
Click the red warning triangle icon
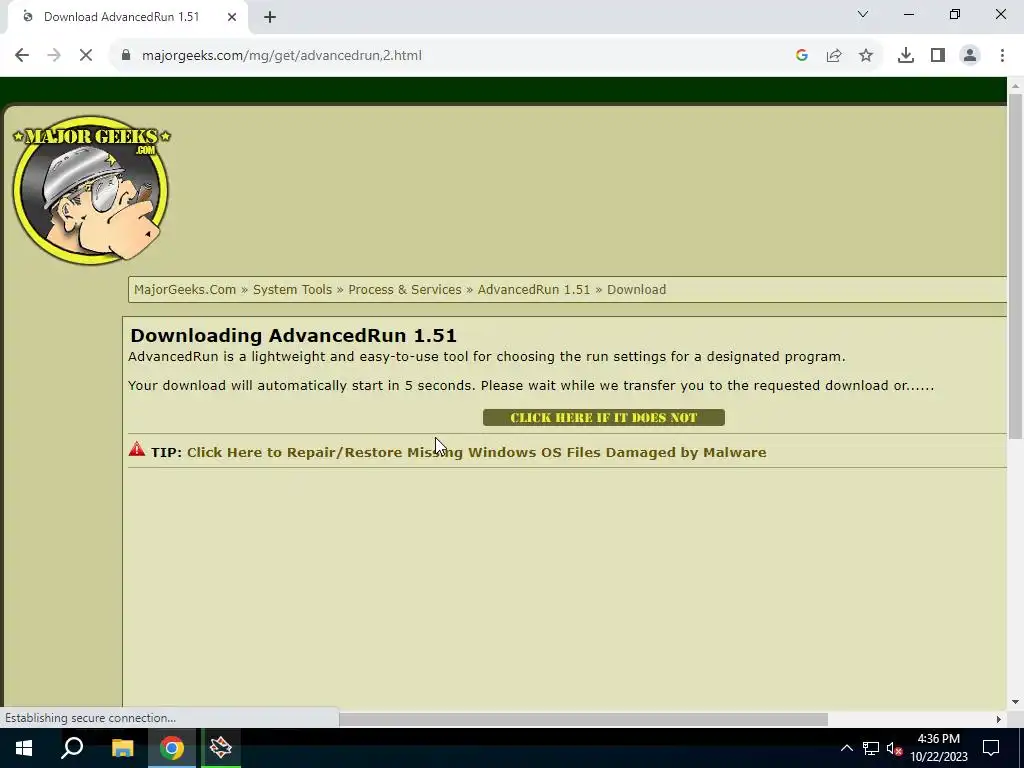point(136,449)
